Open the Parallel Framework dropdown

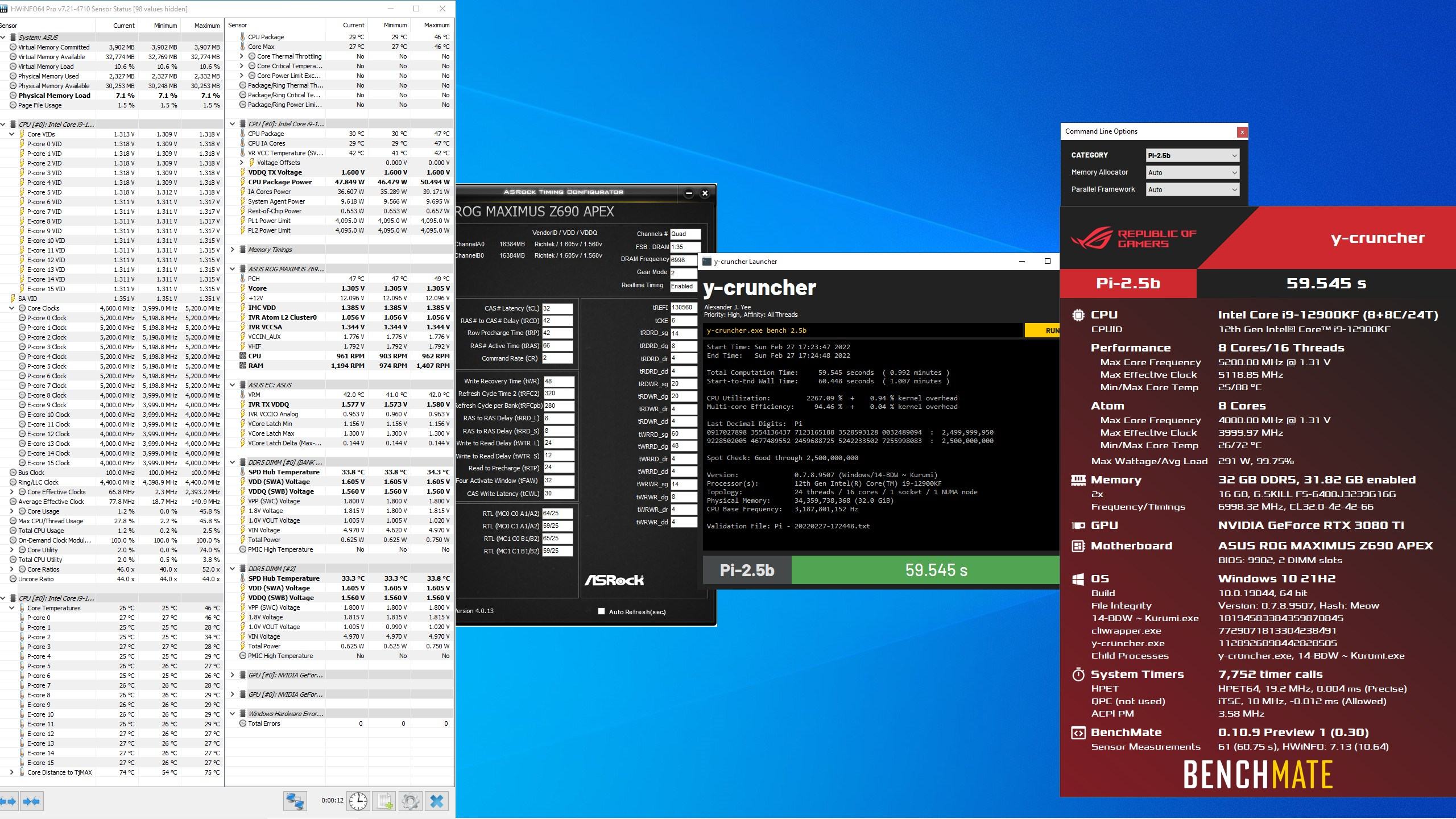[1192, 189]
